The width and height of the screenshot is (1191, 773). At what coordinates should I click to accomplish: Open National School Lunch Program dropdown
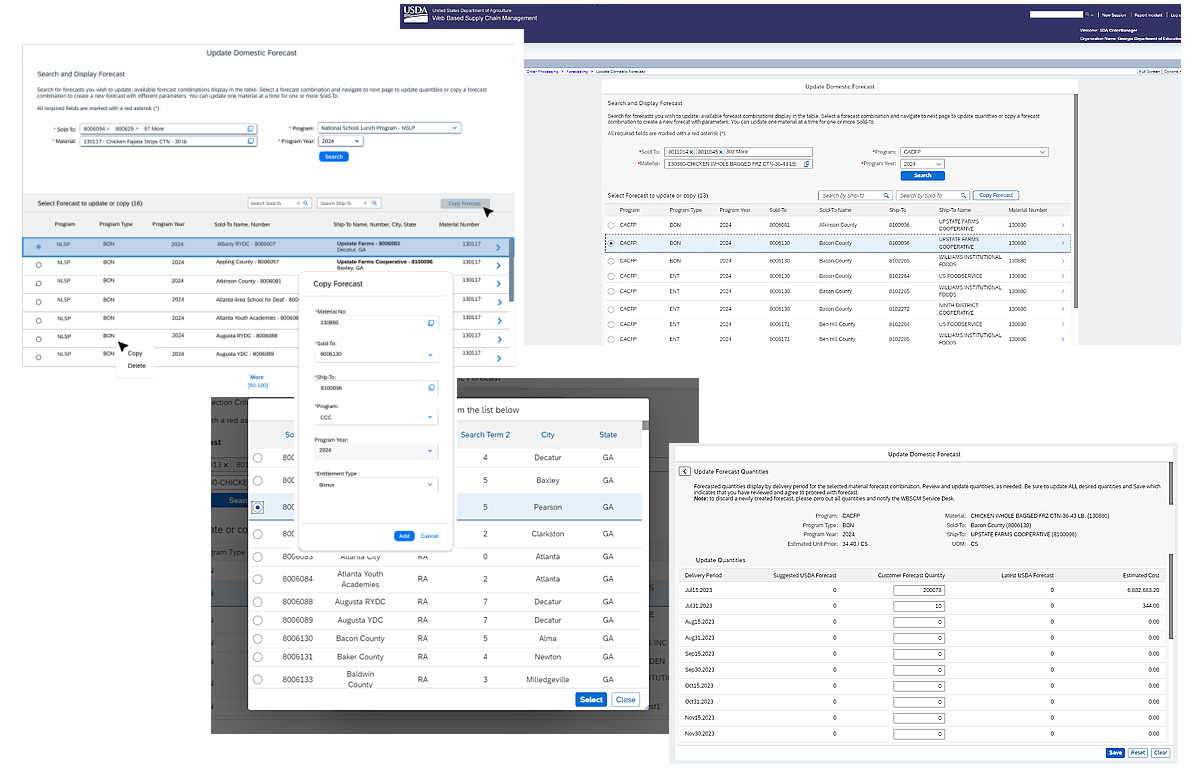pyautogui.click(x=455, y=128)
